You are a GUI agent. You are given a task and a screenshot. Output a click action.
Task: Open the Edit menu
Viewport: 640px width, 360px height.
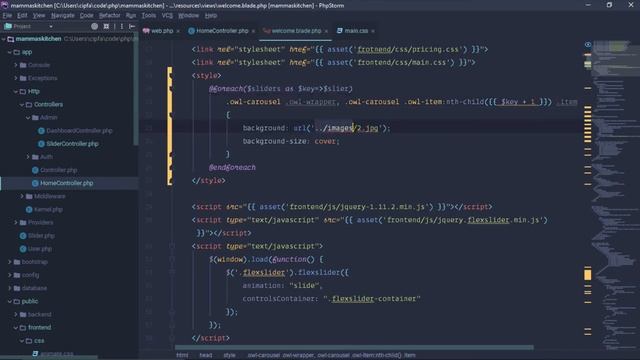[x=22, y=16]
